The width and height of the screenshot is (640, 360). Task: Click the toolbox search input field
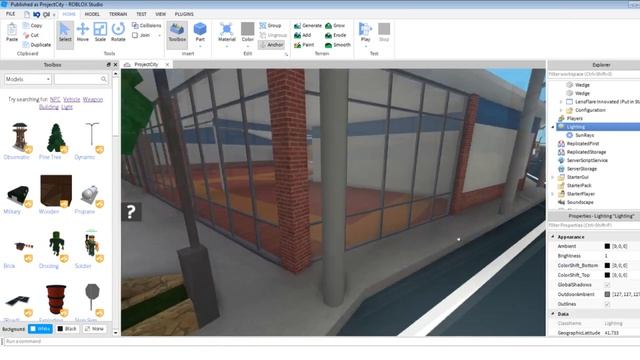coord(82,79)
